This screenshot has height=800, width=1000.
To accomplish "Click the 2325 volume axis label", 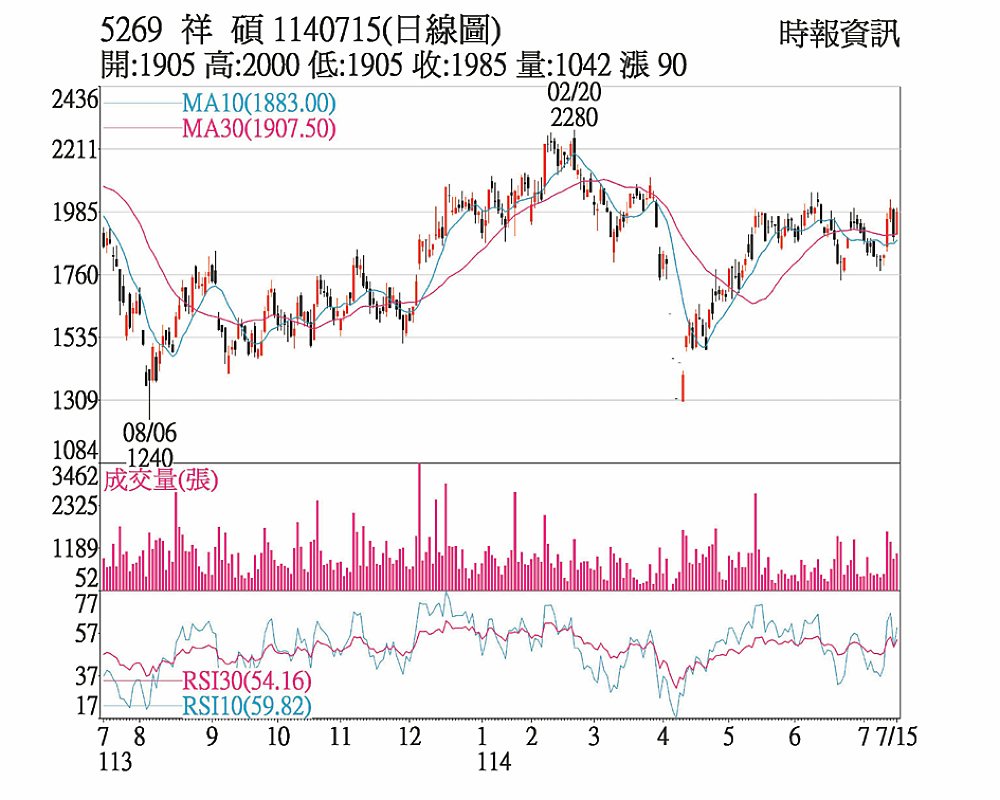I will pyautogui.click(x=75, y=507).
